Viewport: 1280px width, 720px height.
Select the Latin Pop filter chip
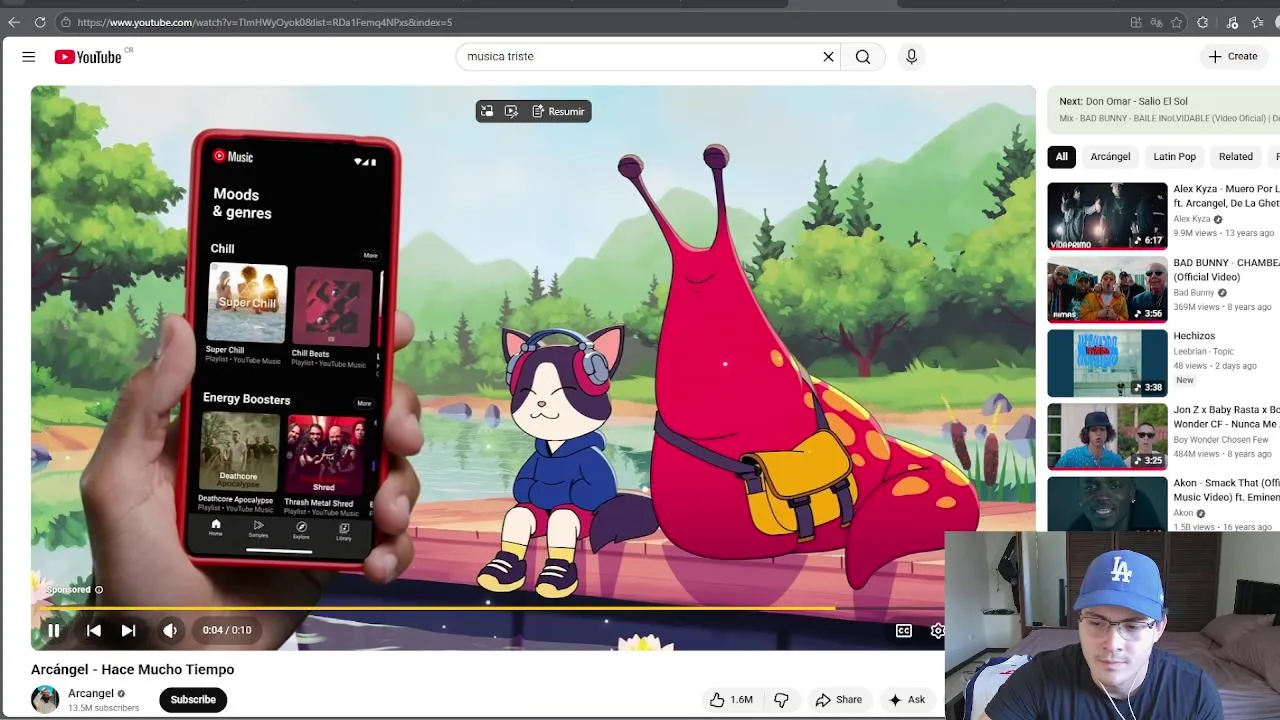[x=1174, y=157]
